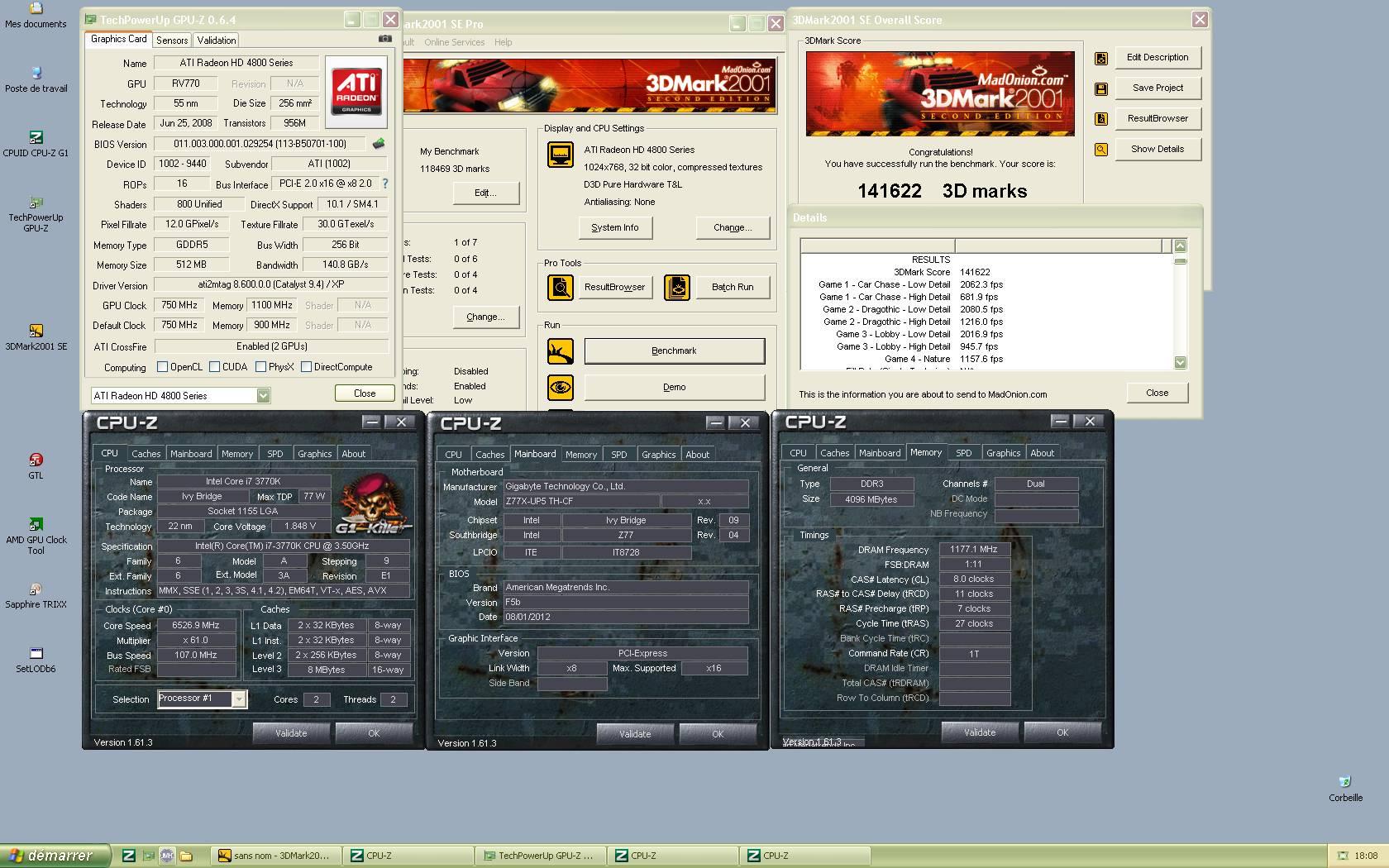Open the GTL desktop icon
This screenshot has width=1389, height=868.
(36, 460)
